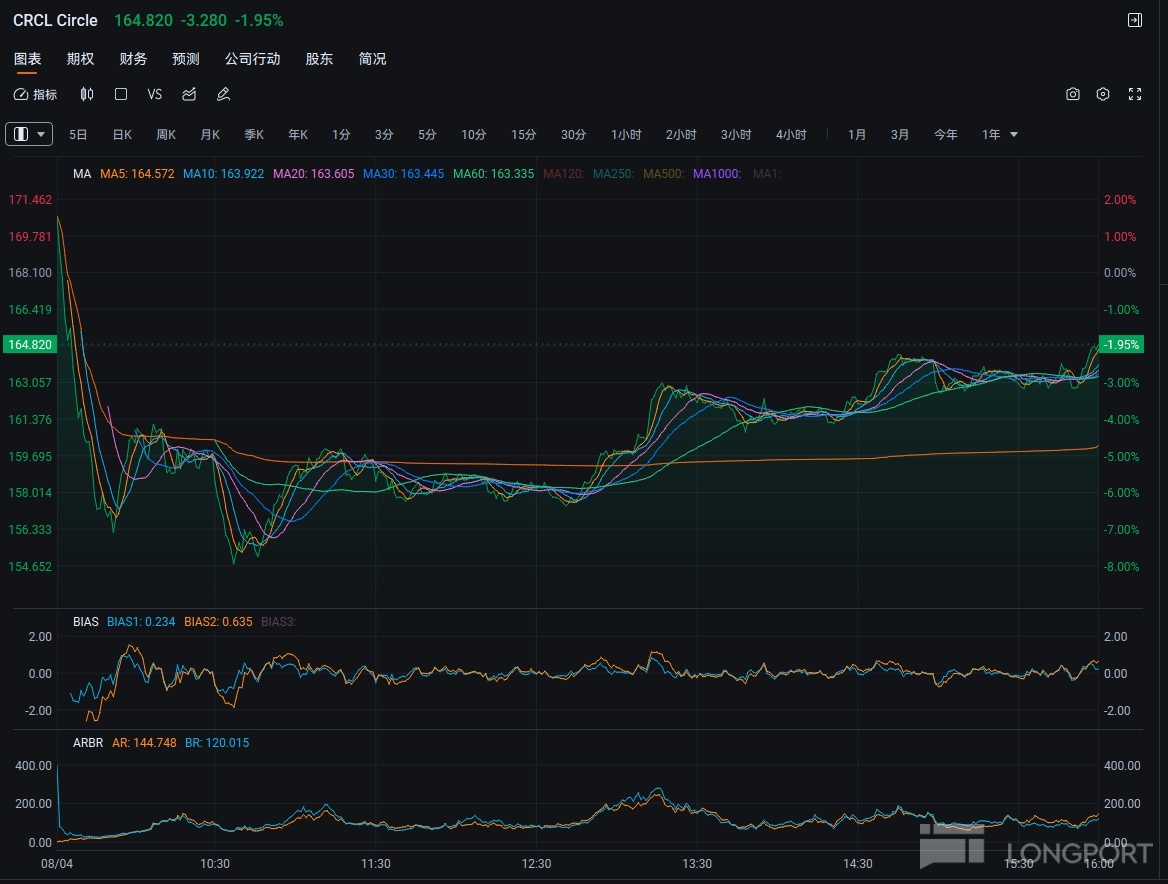
Task: Switch to the 期权 tab
Action: 80,59
